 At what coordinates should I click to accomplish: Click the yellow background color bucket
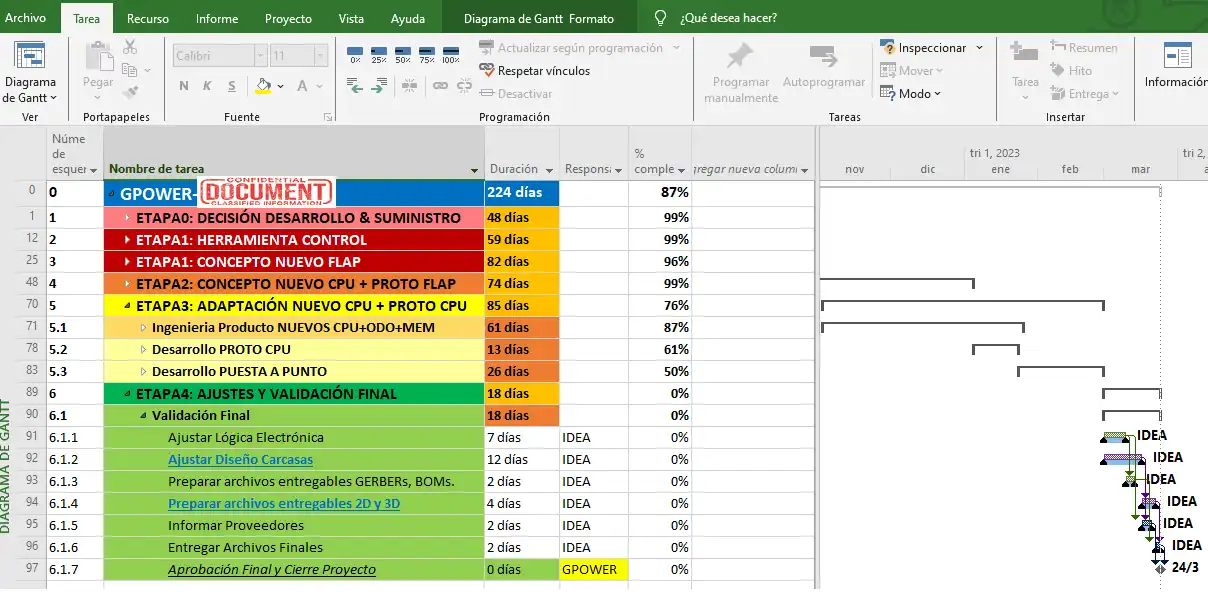[264, 86]
